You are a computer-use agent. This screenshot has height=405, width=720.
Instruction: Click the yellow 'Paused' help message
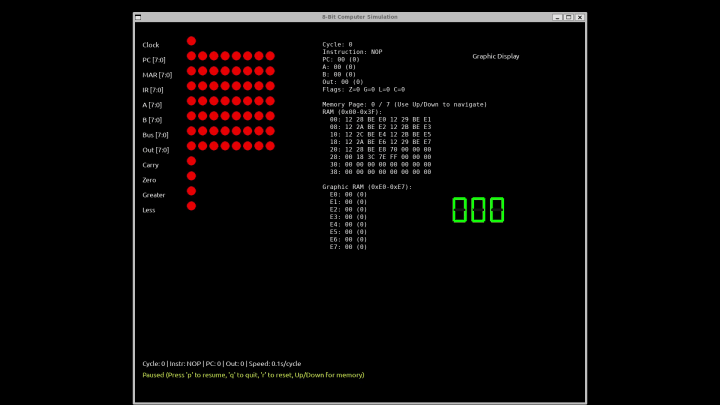point(253,375)
